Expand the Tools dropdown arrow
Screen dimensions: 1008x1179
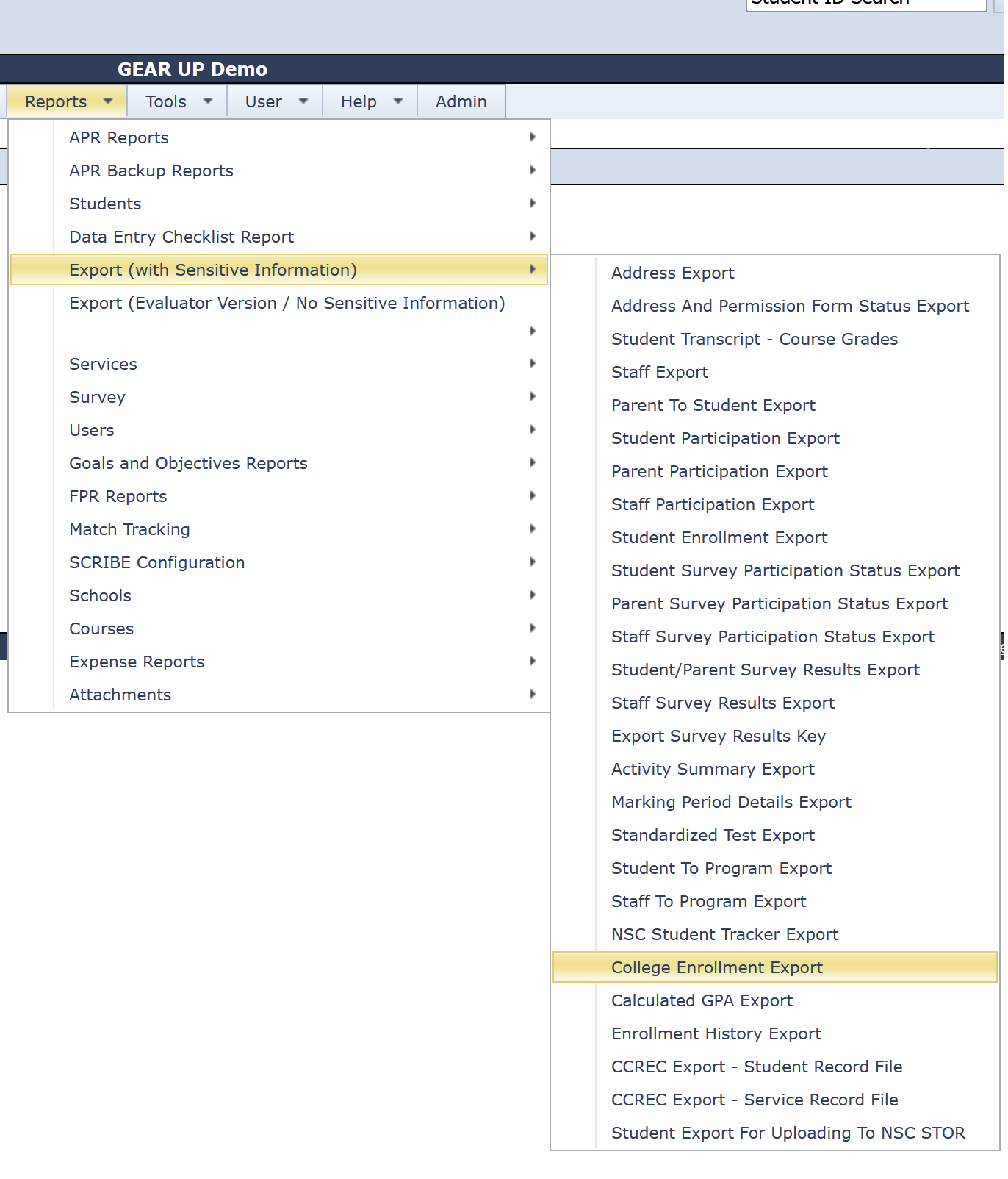pyautogui.click(x=208, y=101)
